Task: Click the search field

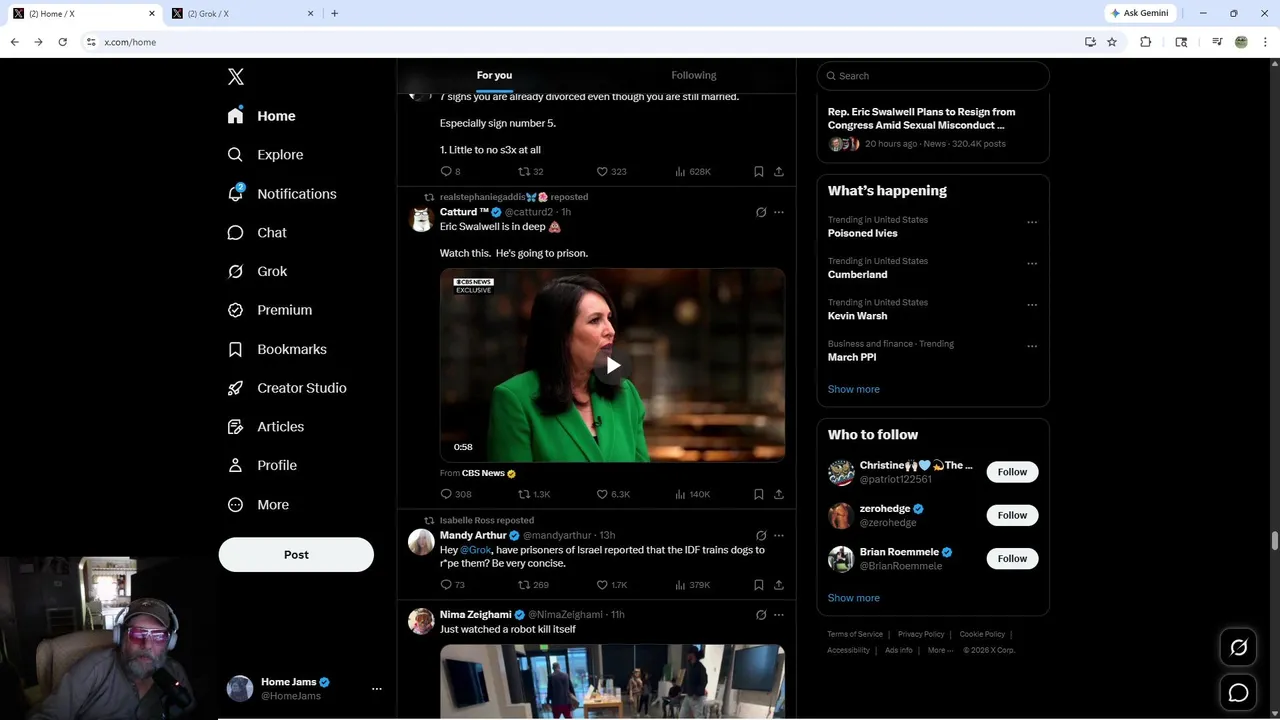Action: point(933,76)
